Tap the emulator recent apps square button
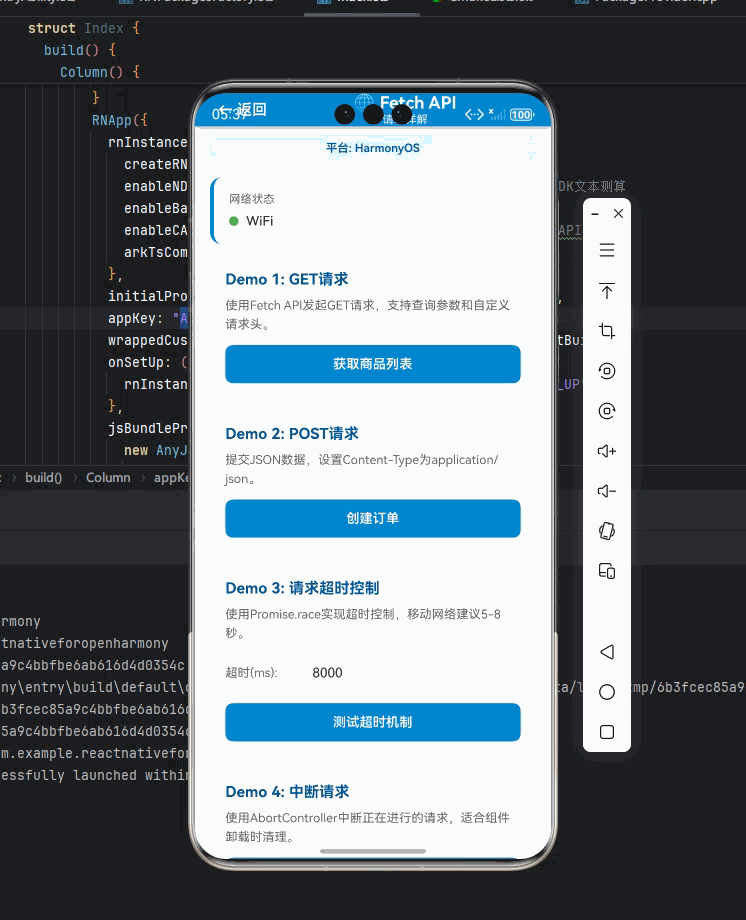 click(607, 732)
